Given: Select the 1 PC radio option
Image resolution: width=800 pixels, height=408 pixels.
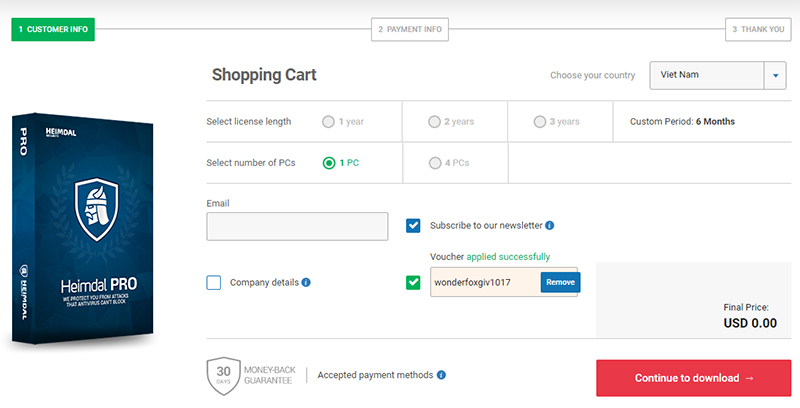Looking at the screenshot, I should 328,162.
